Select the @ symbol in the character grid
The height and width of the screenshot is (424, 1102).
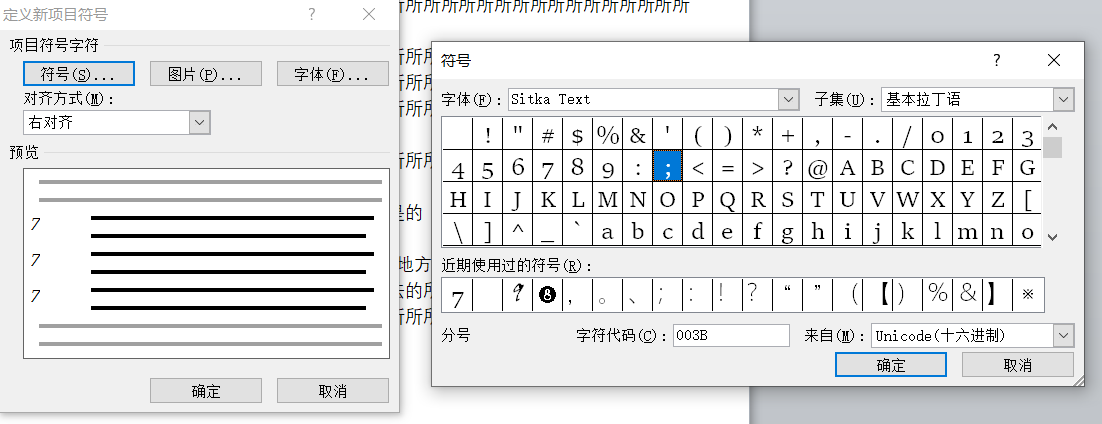817,167
